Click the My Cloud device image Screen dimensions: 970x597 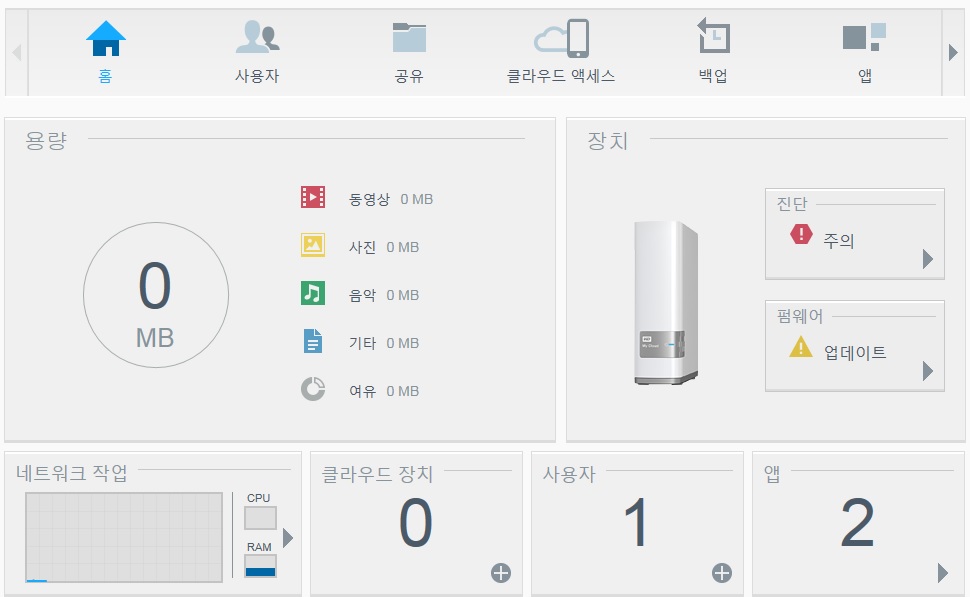(665, 304)
